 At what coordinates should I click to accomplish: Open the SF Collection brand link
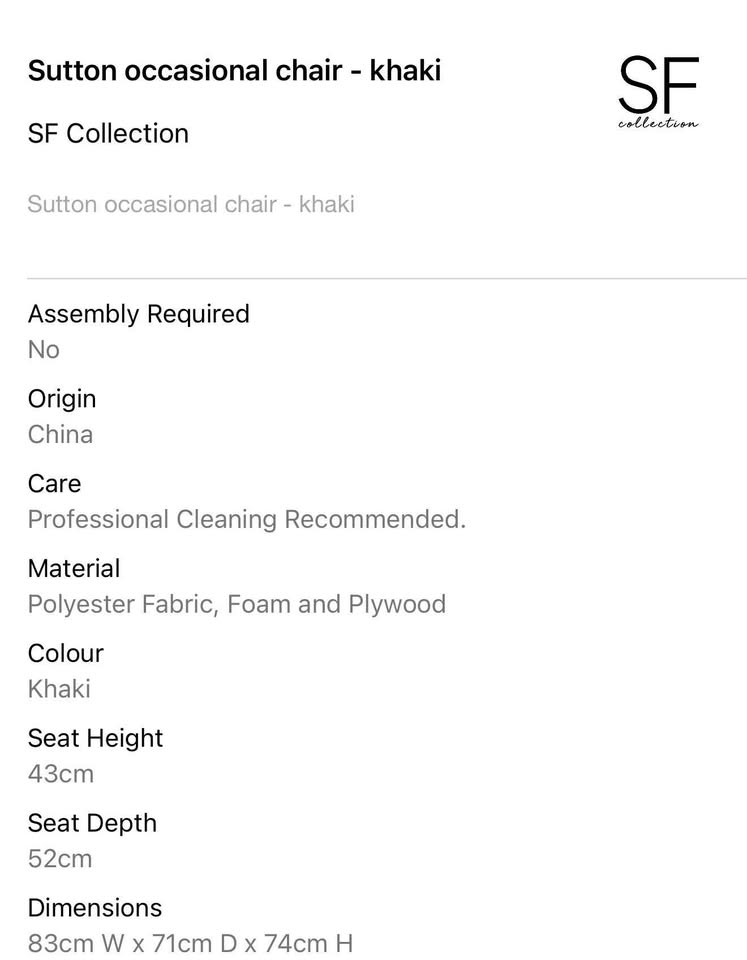coord(108,133)
